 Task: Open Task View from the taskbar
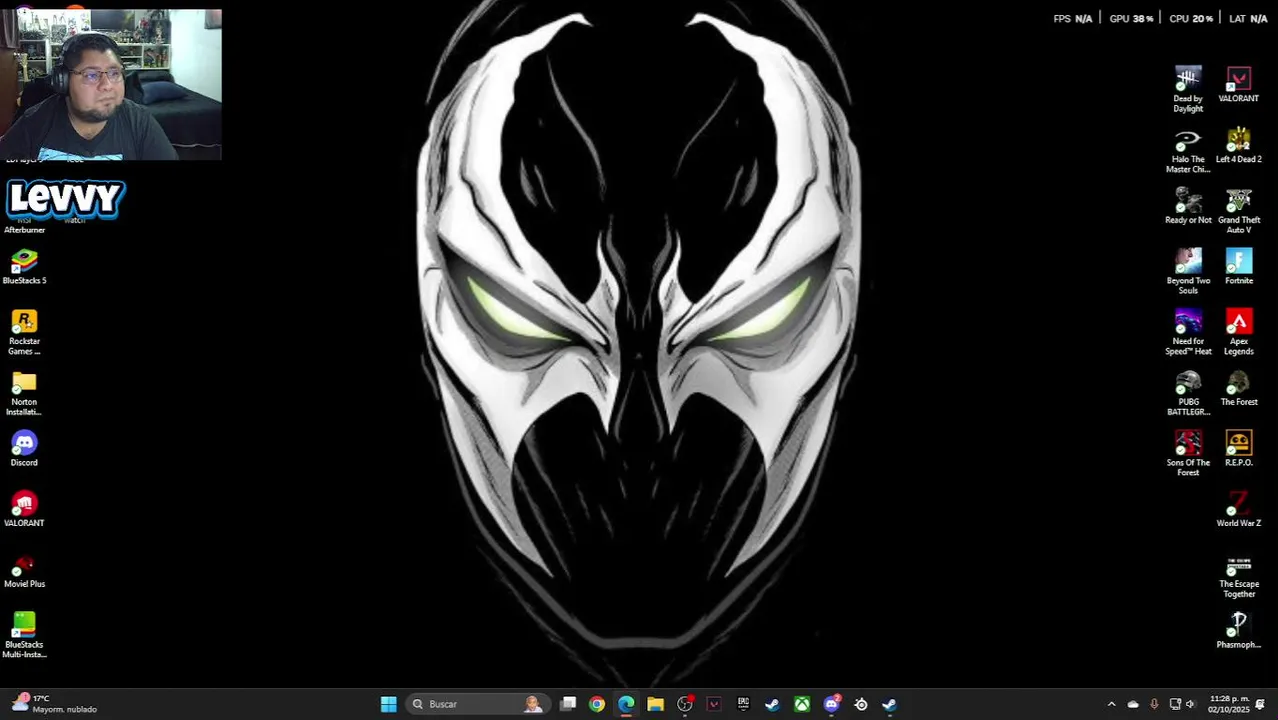coord(568,704)
